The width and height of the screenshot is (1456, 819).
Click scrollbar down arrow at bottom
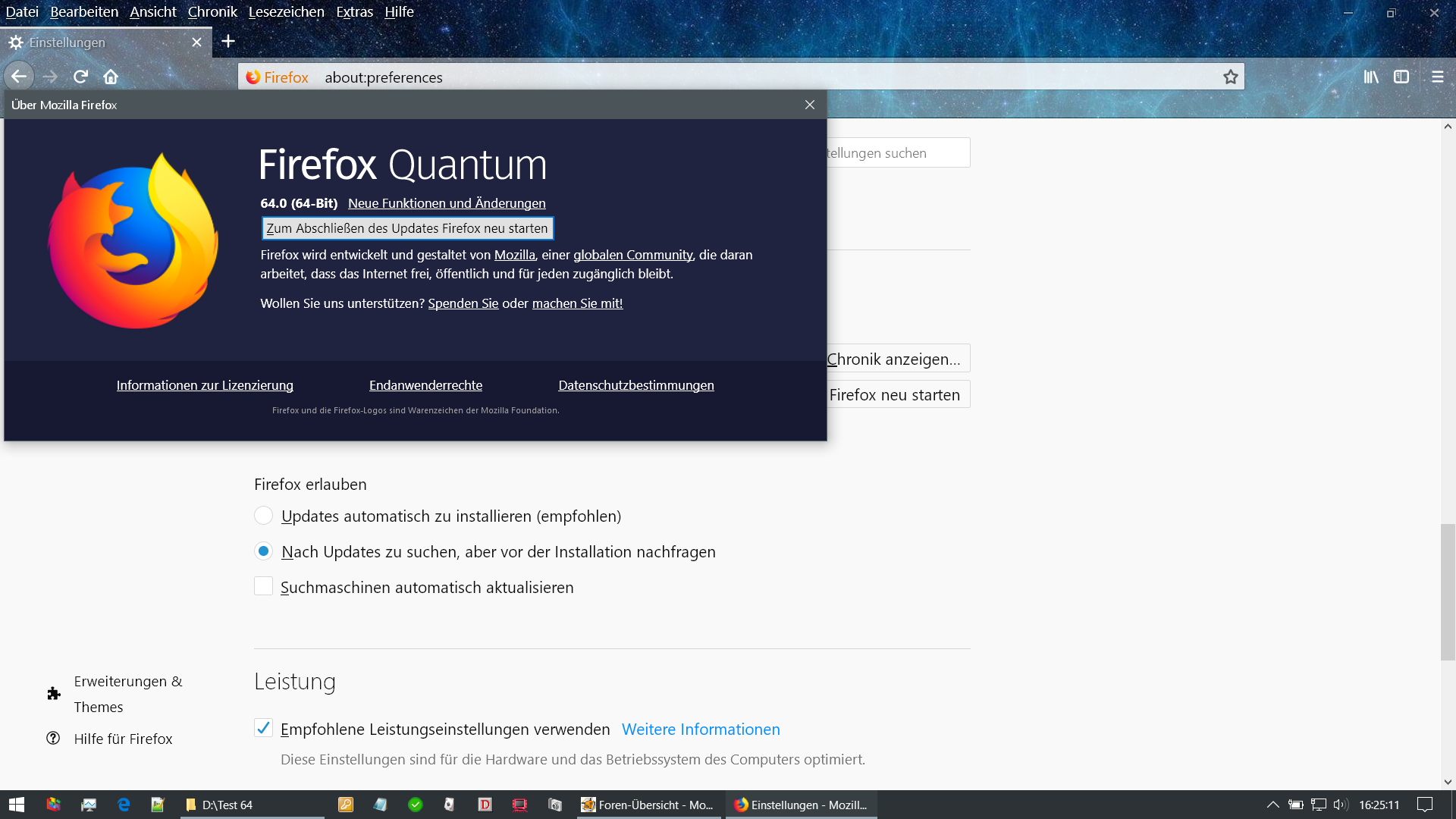(x=1448, y=782)
